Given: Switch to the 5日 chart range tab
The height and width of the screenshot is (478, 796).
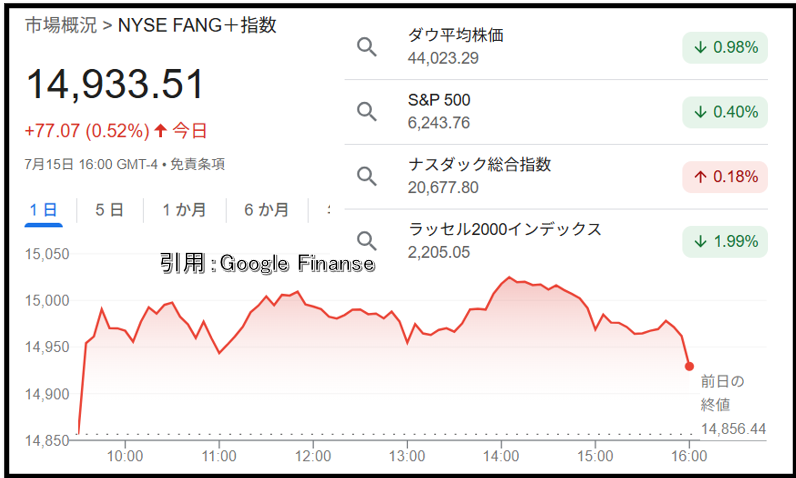Looking at the screenshot, I should pyautogui.click(x=109, y=210).
